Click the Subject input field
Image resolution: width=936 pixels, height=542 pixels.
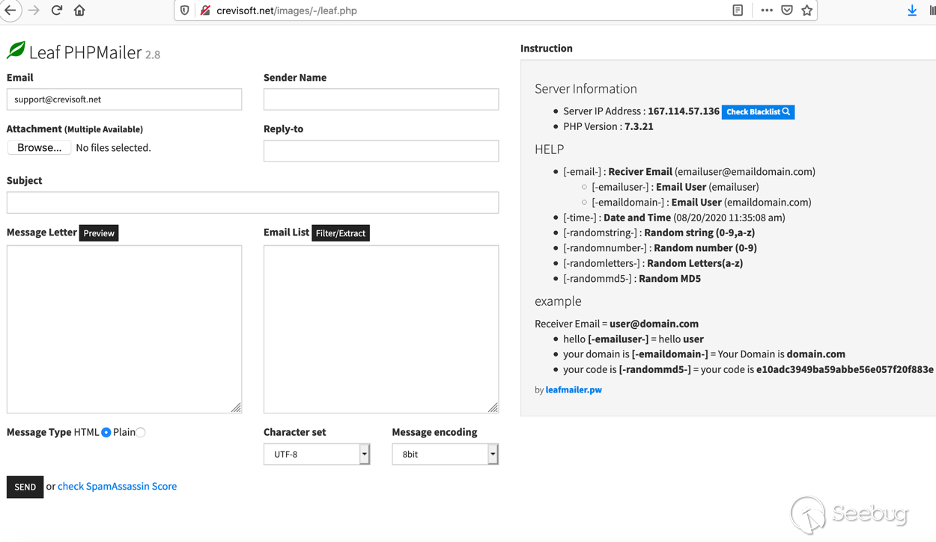pyautogui.click(x=252, y=203)
